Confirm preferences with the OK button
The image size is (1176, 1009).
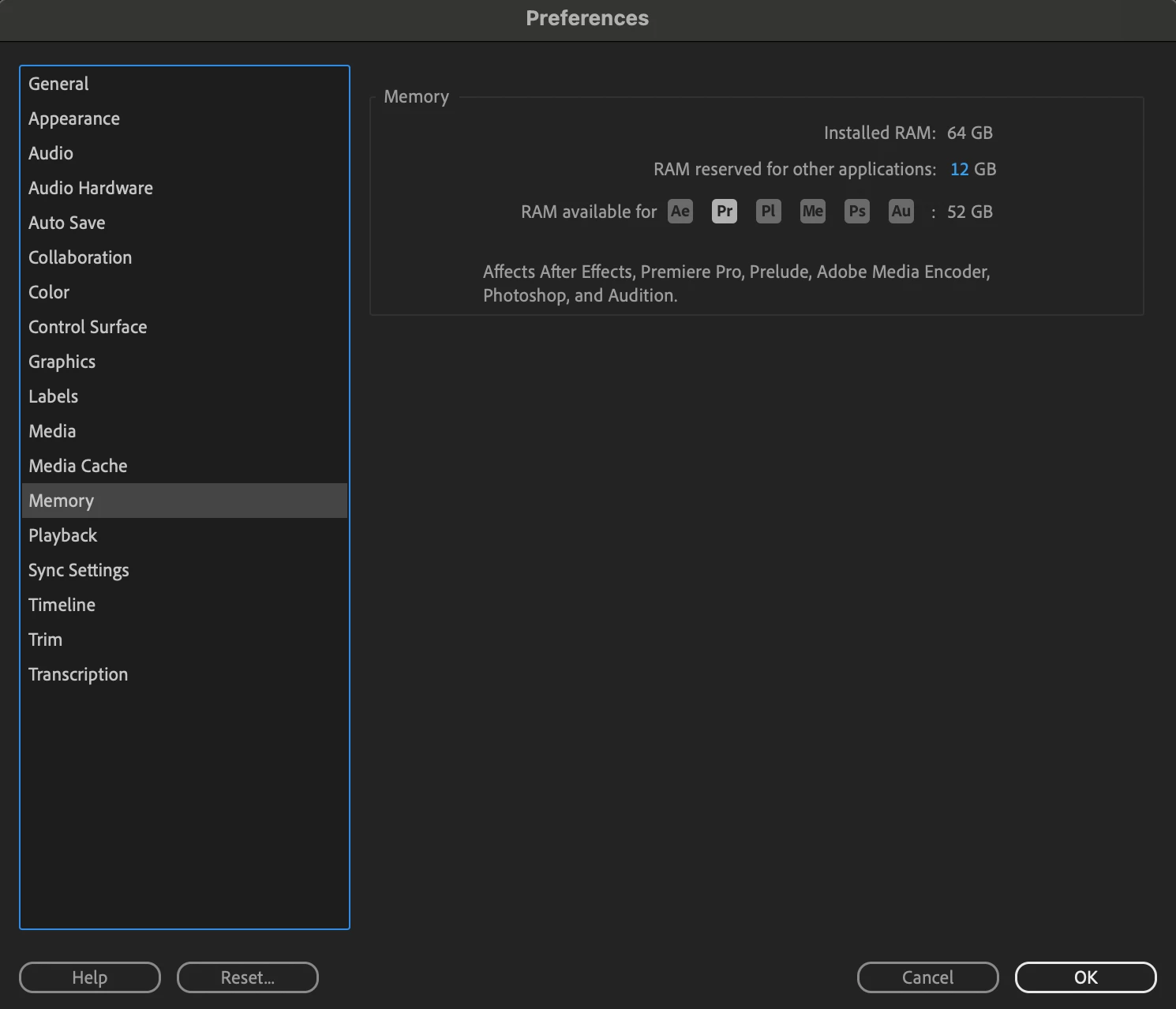(1086, 977)
